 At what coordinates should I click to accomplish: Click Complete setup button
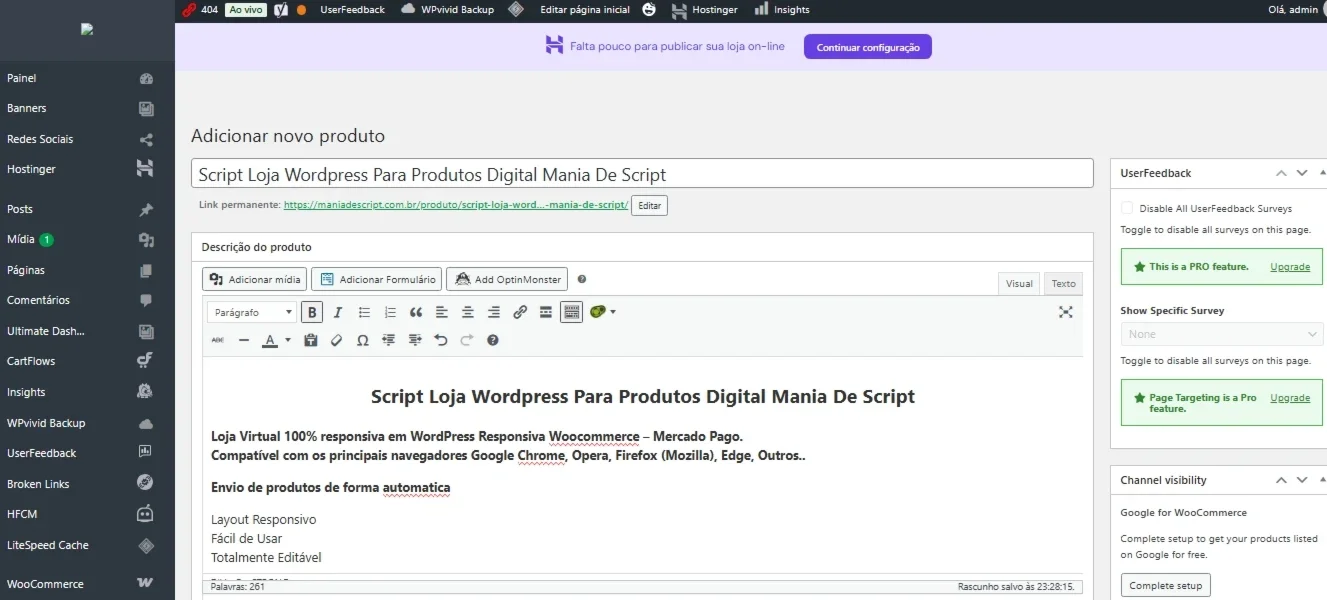click(1166, 585)
